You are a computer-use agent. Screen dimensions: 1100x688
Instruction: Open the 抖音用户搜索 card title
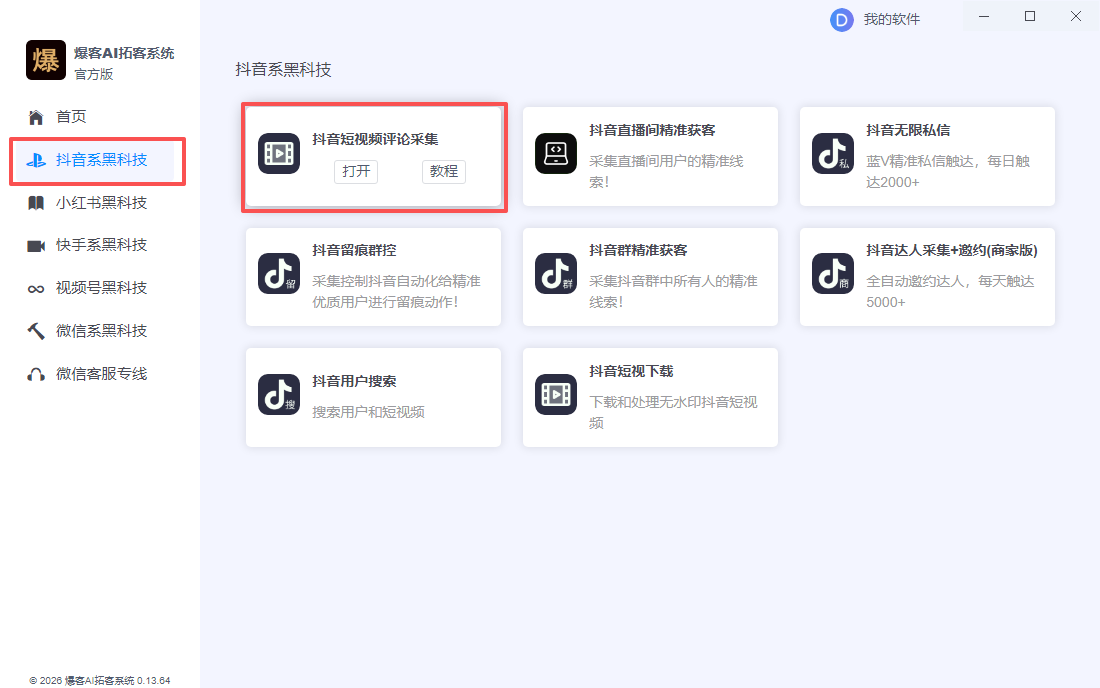coord(354,382)
